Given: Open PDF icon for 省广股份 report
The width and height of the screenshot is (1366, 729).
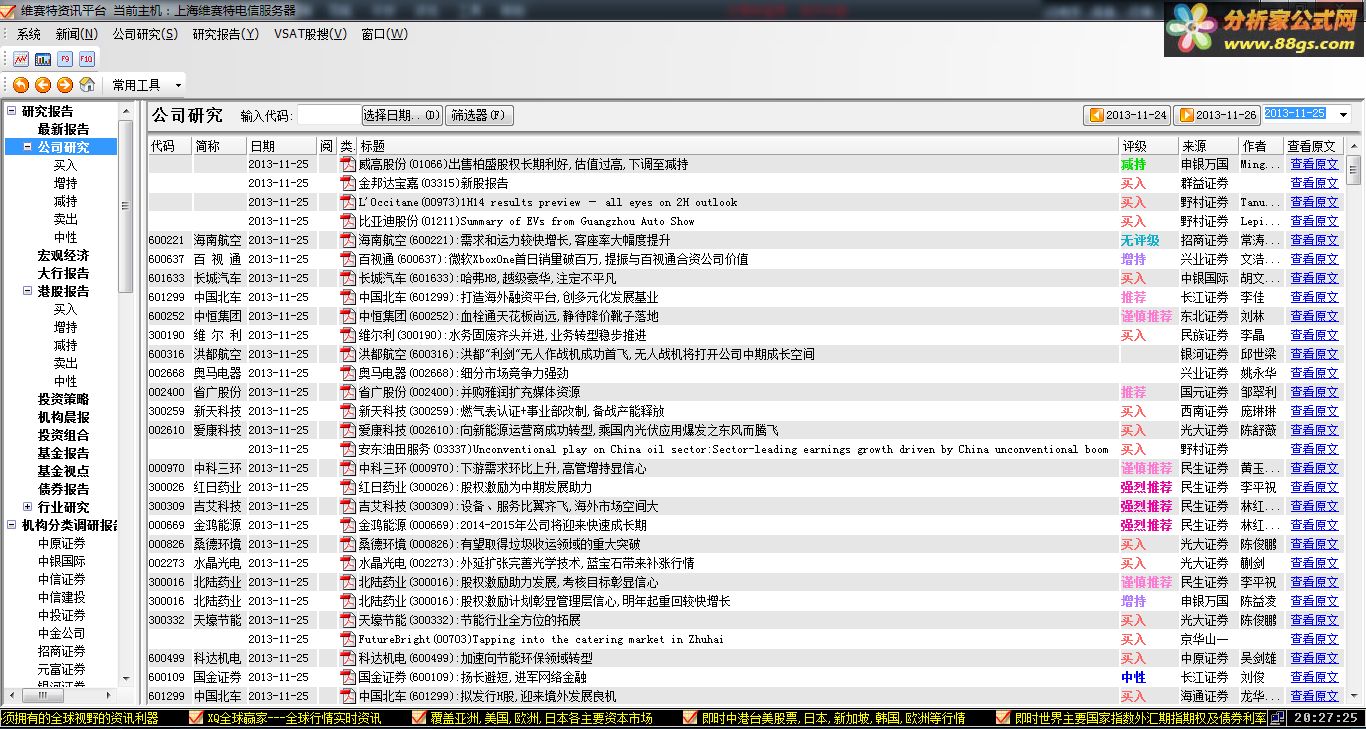Looking at the screenshot, I should tap(348, 392).
